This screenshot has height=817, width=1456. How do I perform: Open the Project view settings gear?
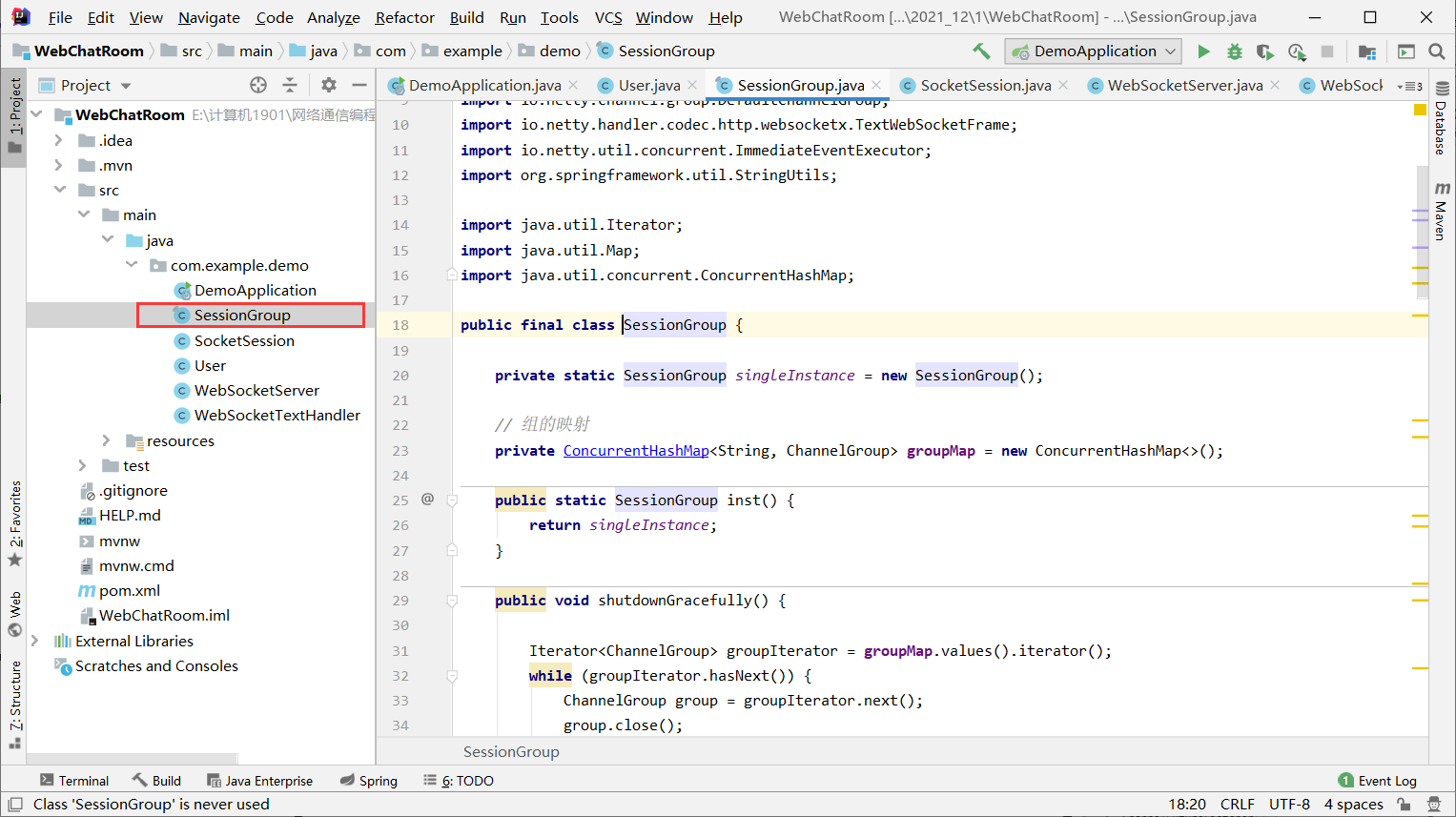(327, 85)
